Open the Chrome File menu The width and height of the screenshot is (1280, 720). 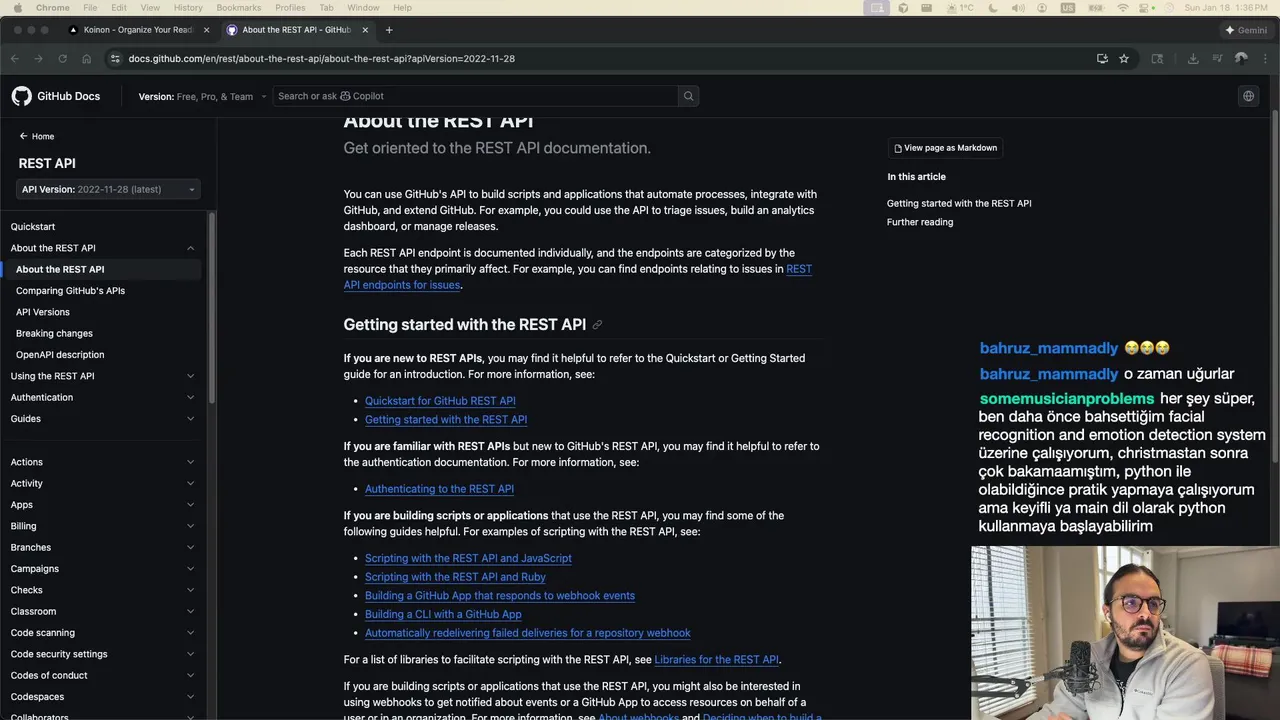tap(90, 8)
